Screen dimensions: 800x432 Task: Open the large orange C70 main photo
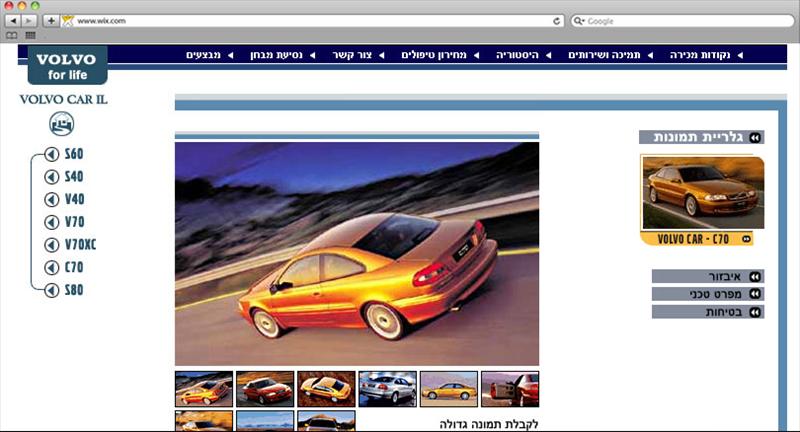(x=357, y=254)
